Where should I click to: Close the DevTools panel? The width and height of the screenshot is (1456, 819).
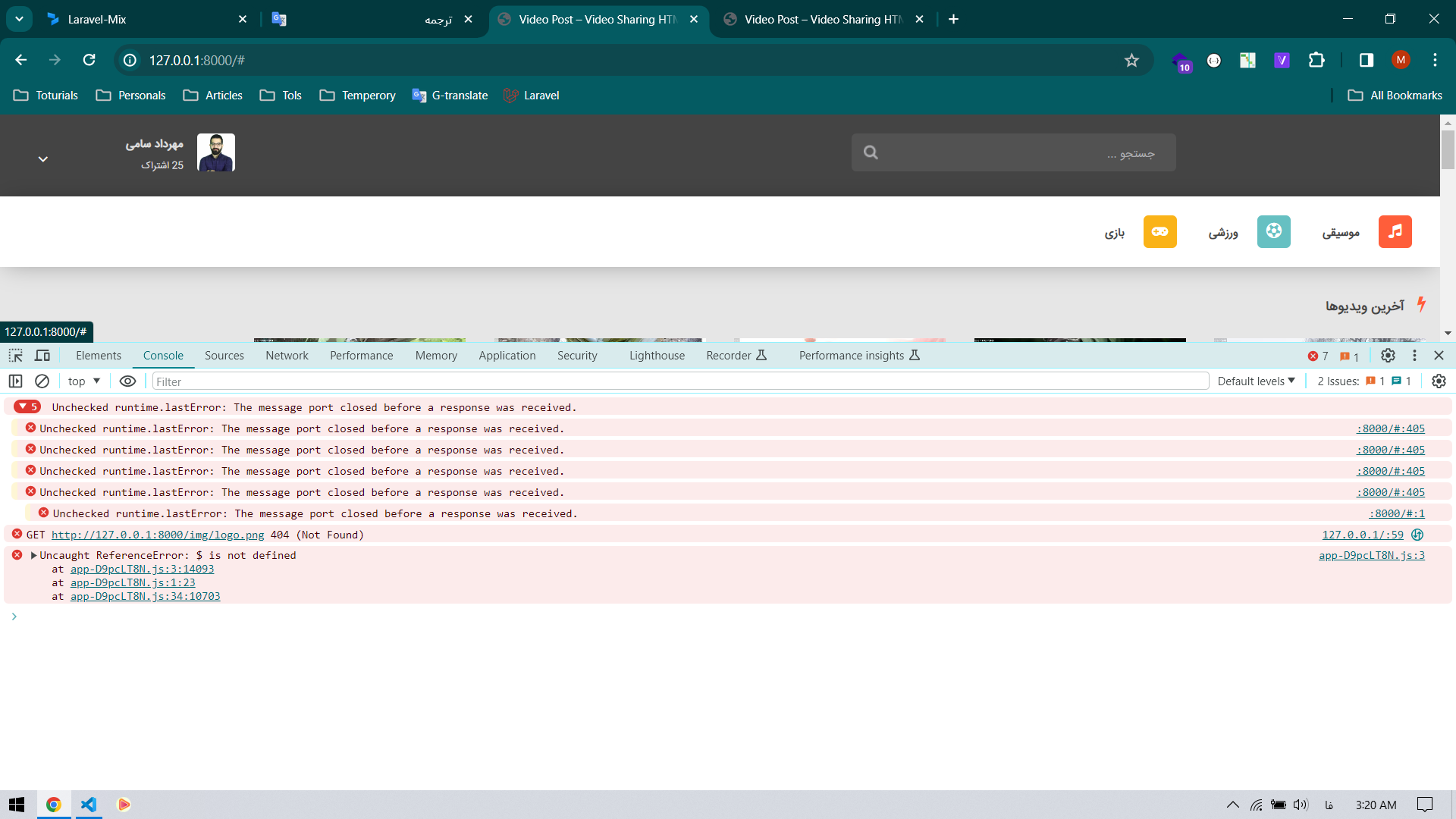pos(1439,356)
